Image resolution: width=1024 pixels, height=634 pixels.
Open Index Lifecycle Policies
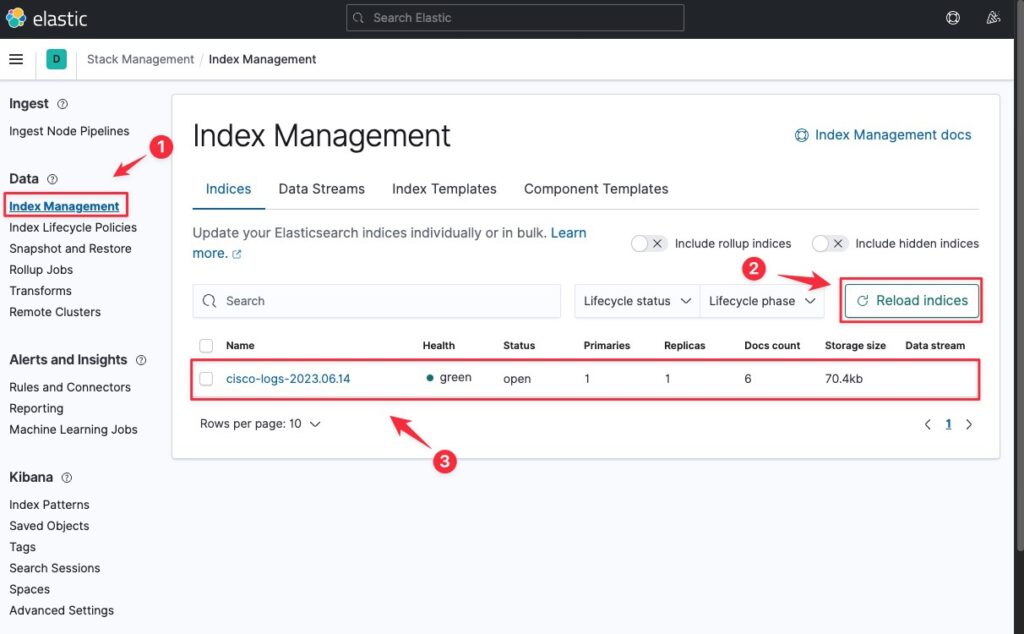73,228
